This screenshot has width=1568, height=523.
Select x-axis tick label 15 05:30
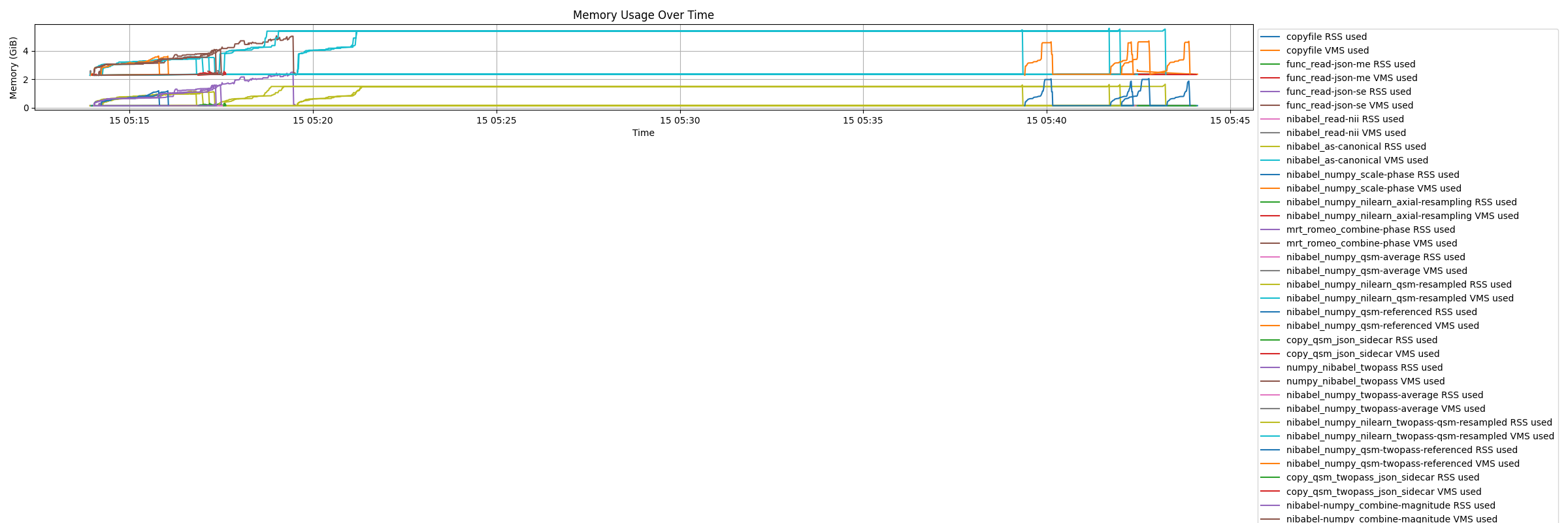(680, 120)
